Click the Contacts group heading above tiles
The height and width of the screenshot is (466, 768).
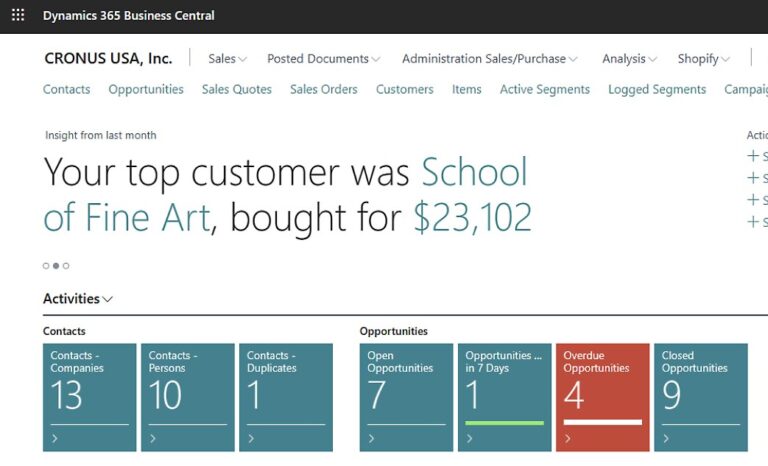pyautogui.click(x=64, y=331)
